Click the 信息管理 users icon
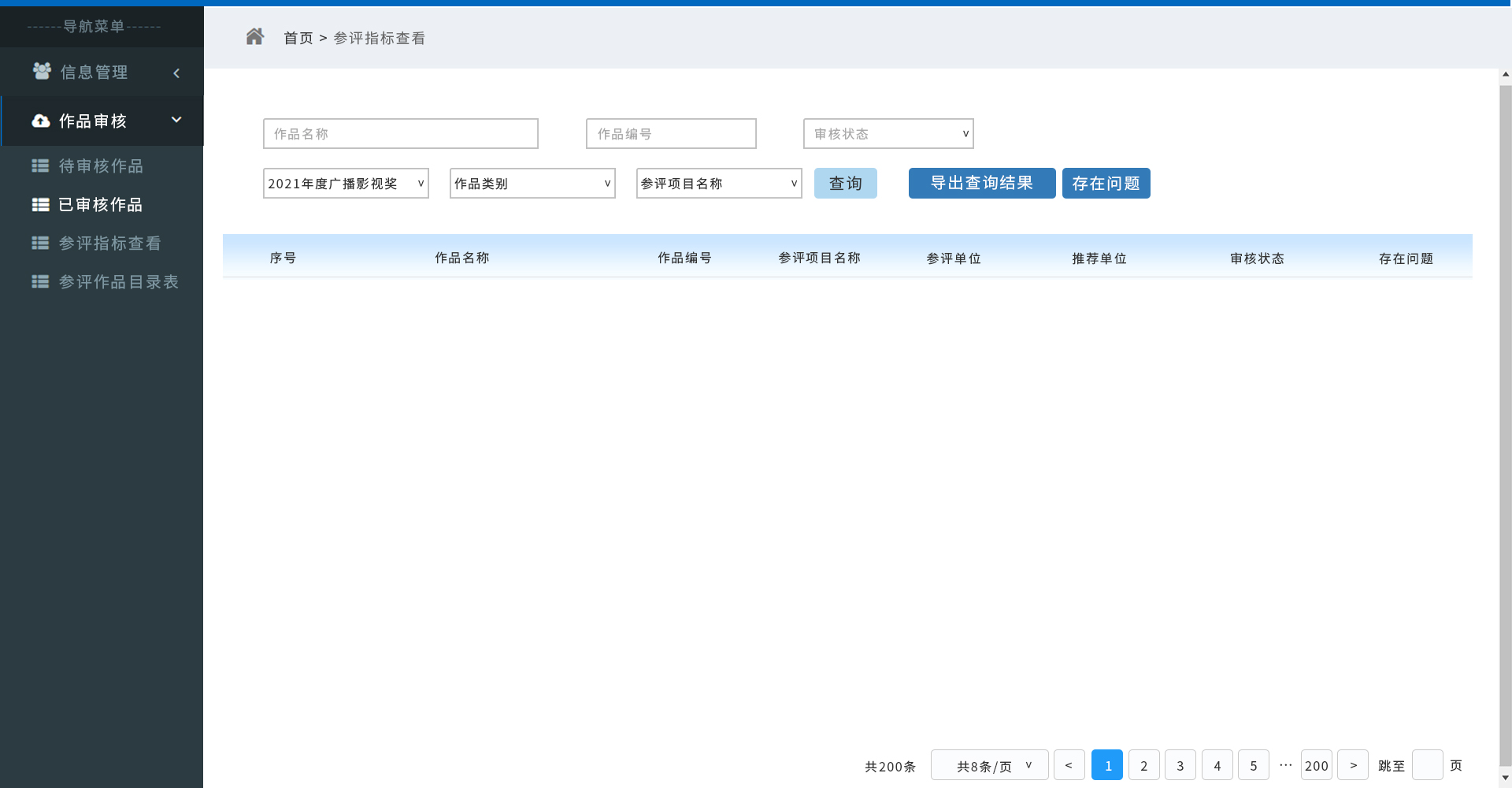1512x788 pixels. [x=42, y=72]
